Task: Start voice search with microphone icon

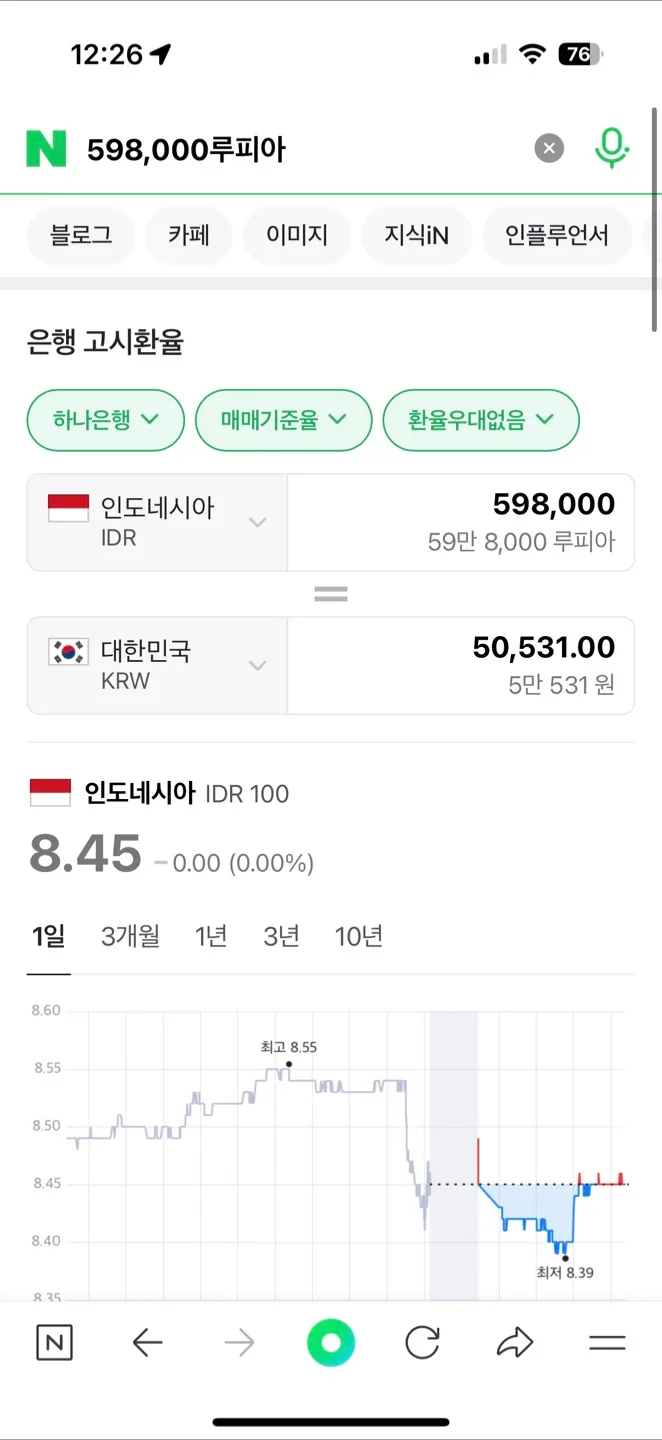Action: coord(610,149)
